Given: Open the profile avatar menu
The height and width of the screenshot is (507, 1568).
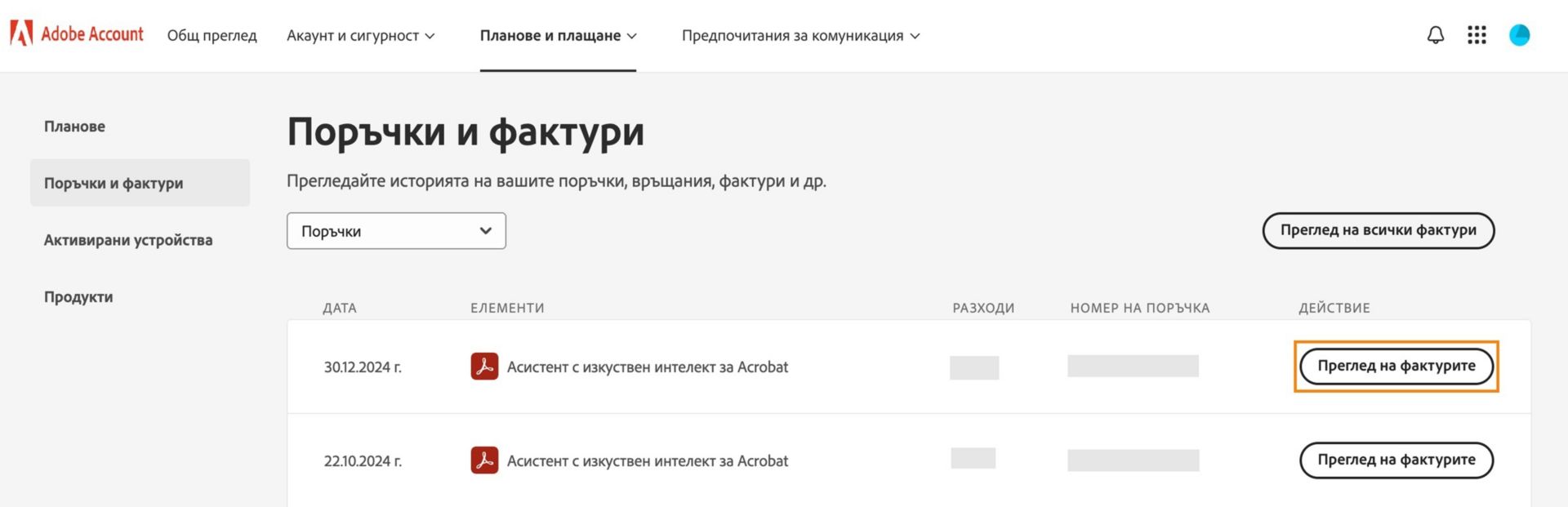Looking at the screenshot, I should tap(1519, 35).
